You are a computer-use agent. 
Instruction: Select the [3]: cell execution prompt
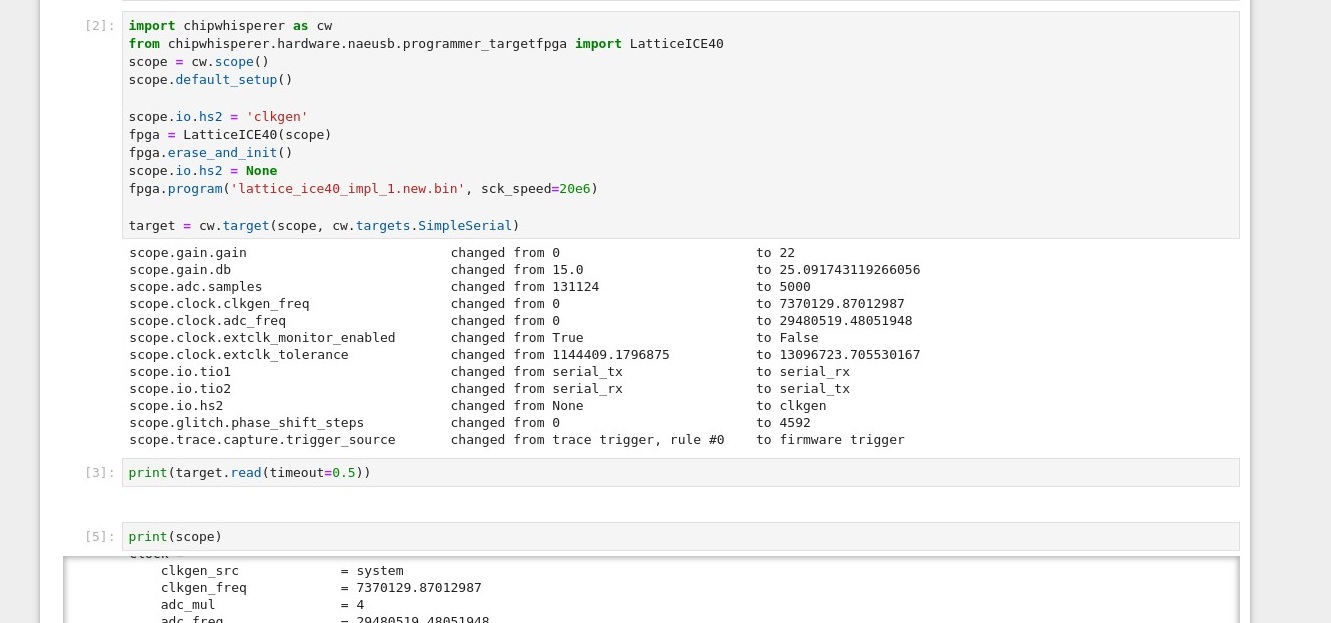tap(100, 473)
